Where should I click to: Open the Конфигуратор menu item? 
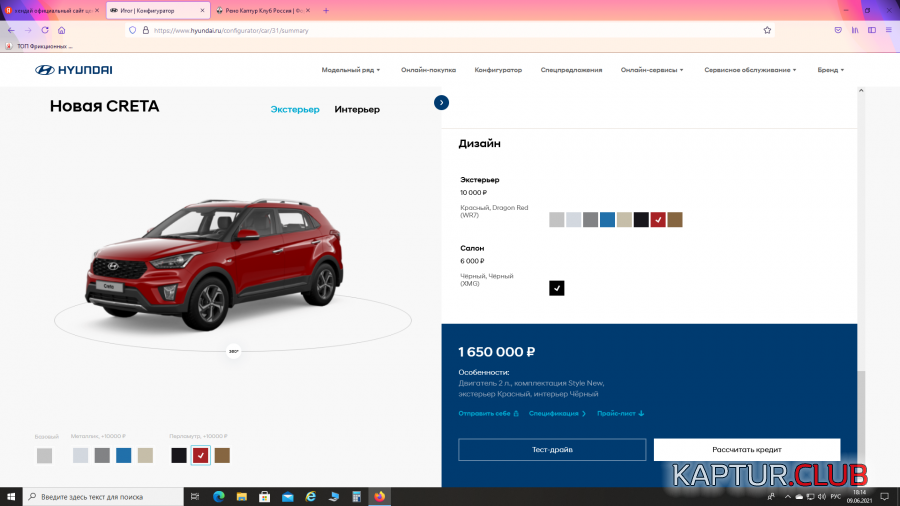point(498,70)
